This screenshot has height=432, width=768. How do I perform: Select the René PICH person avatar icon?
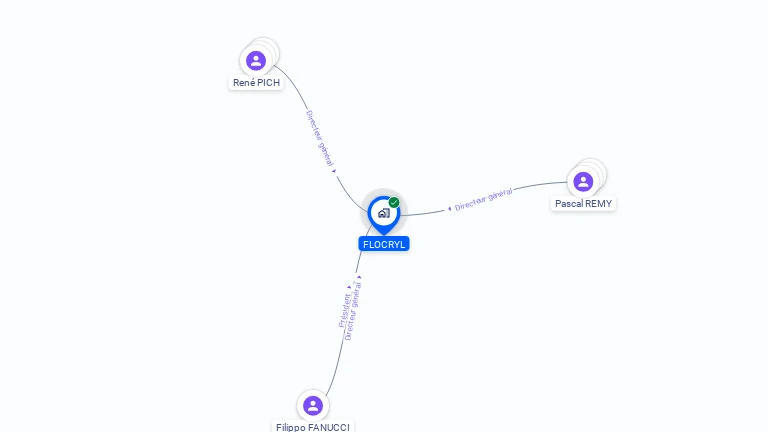(x=256, y=61)
